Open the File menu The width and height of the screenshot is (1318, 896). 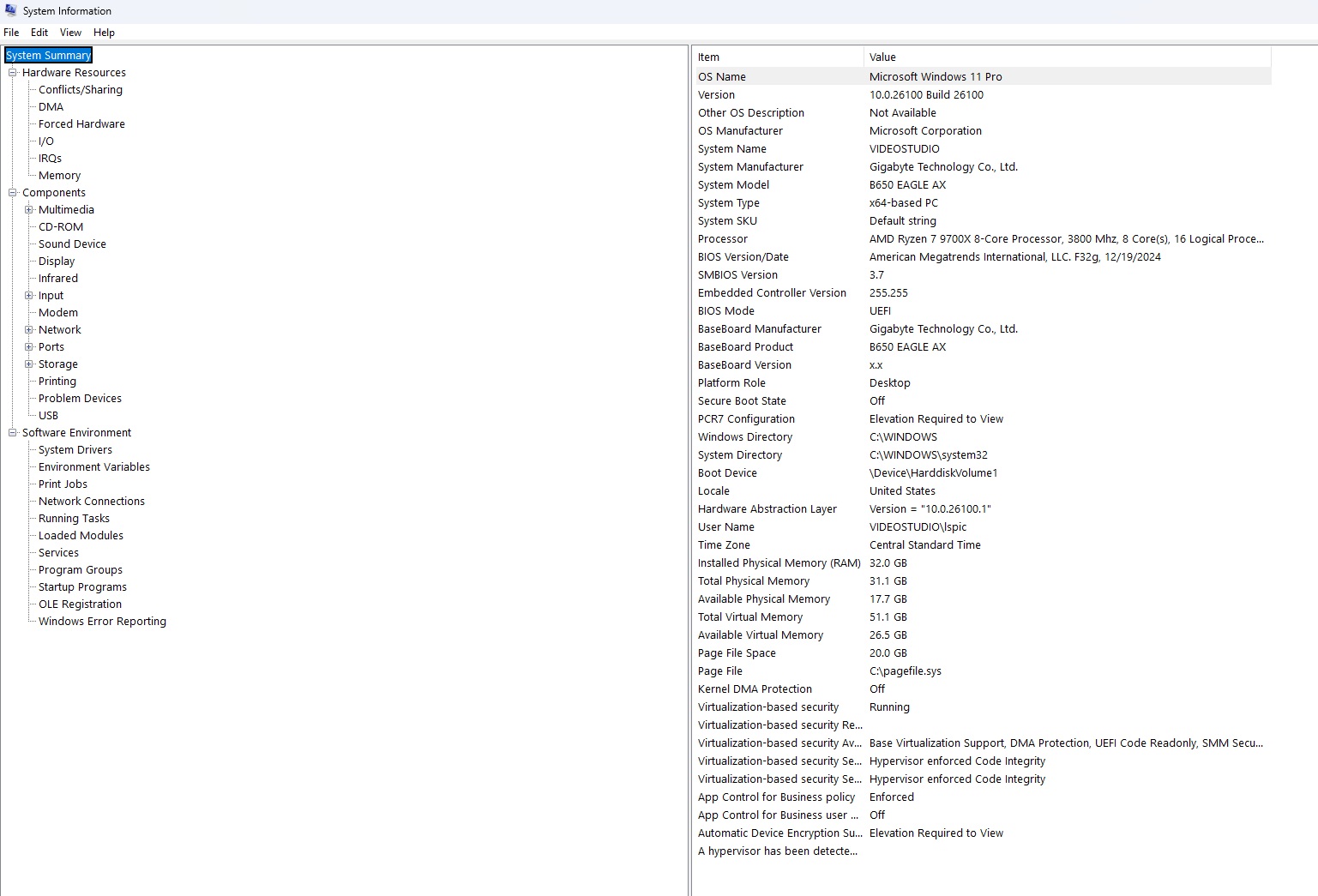point(11,33)
